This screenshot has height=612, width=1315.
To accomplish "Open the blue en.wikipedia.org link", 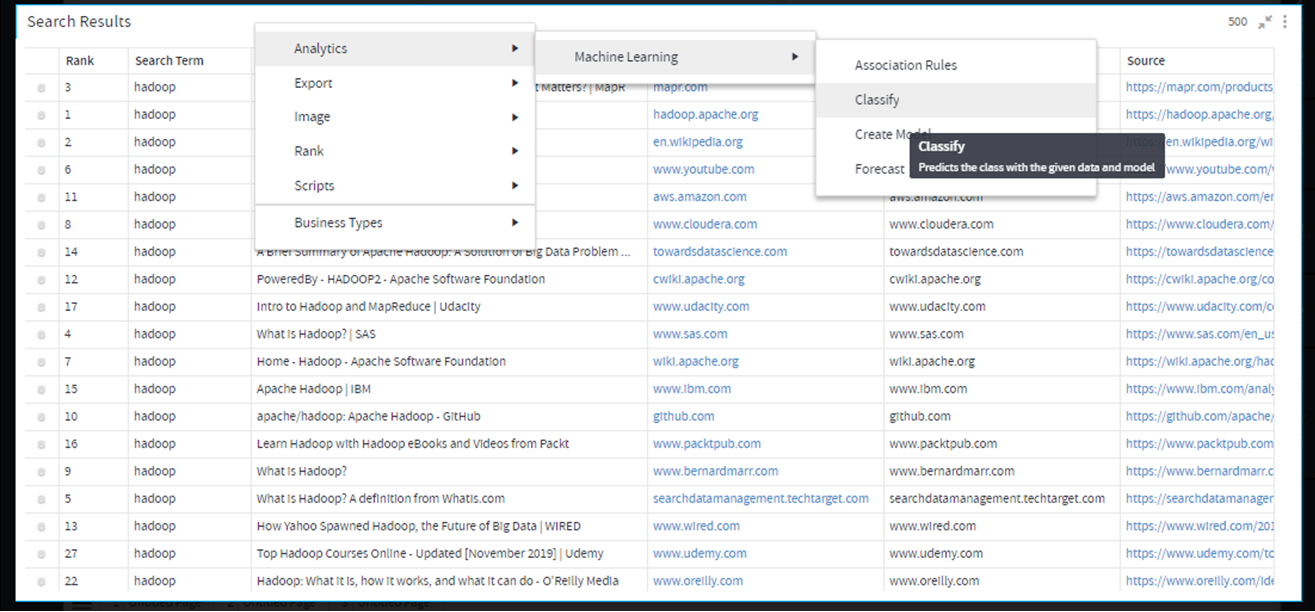I will click(x=698, y=142).
